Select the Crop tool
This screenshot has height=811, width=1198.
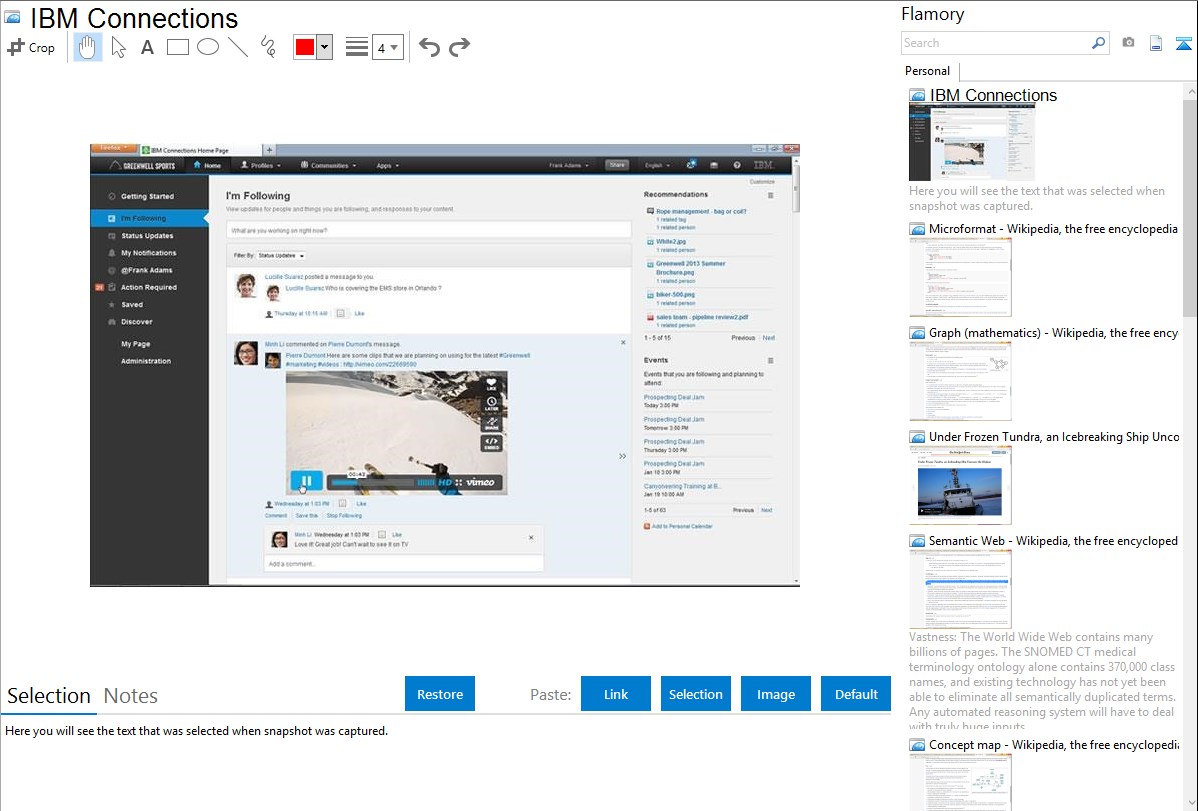31,47
